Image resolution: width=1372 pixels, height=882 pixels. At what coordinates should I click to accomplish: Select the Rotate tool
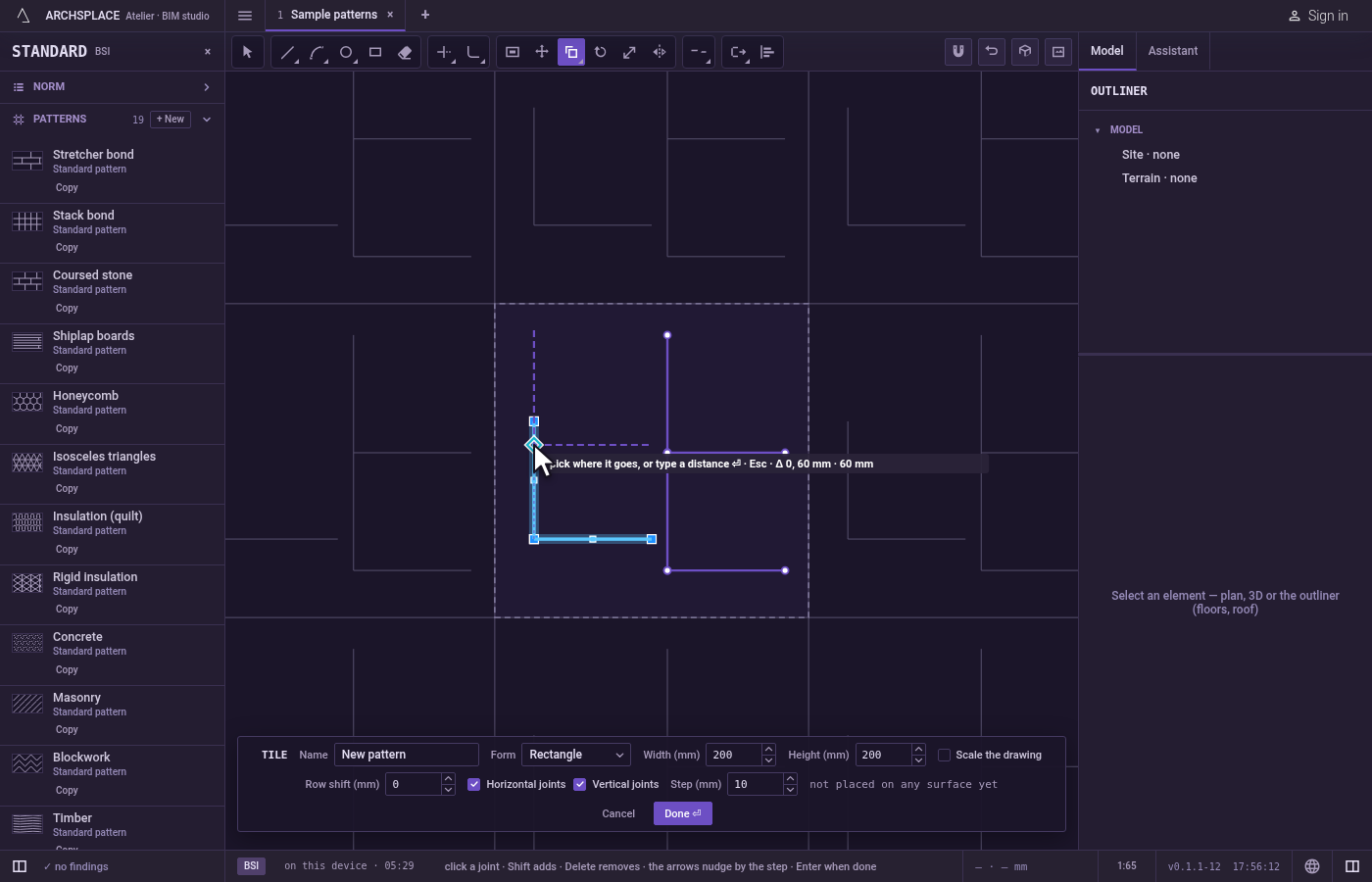point(601,52)
